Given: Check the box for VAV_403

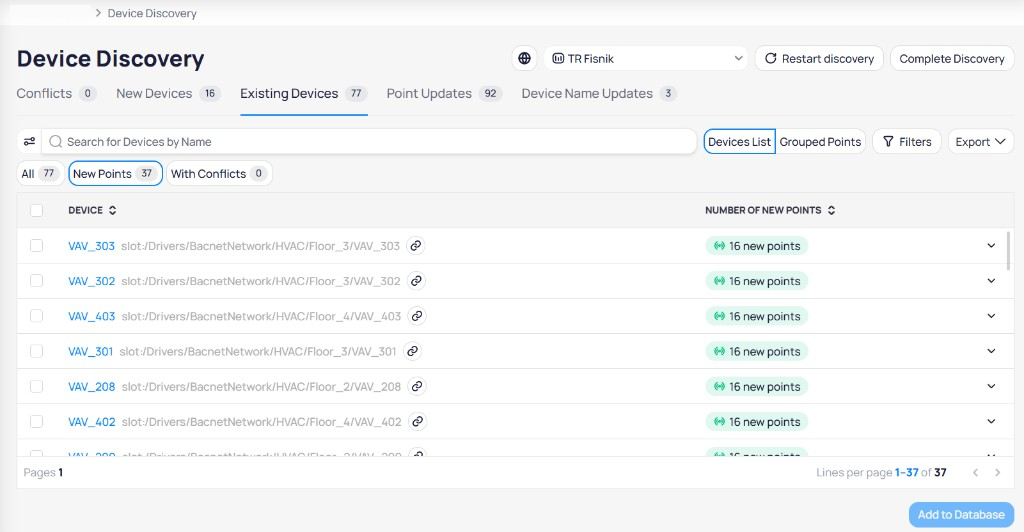Looking at the screenshot, I should [x=37, y=316].
